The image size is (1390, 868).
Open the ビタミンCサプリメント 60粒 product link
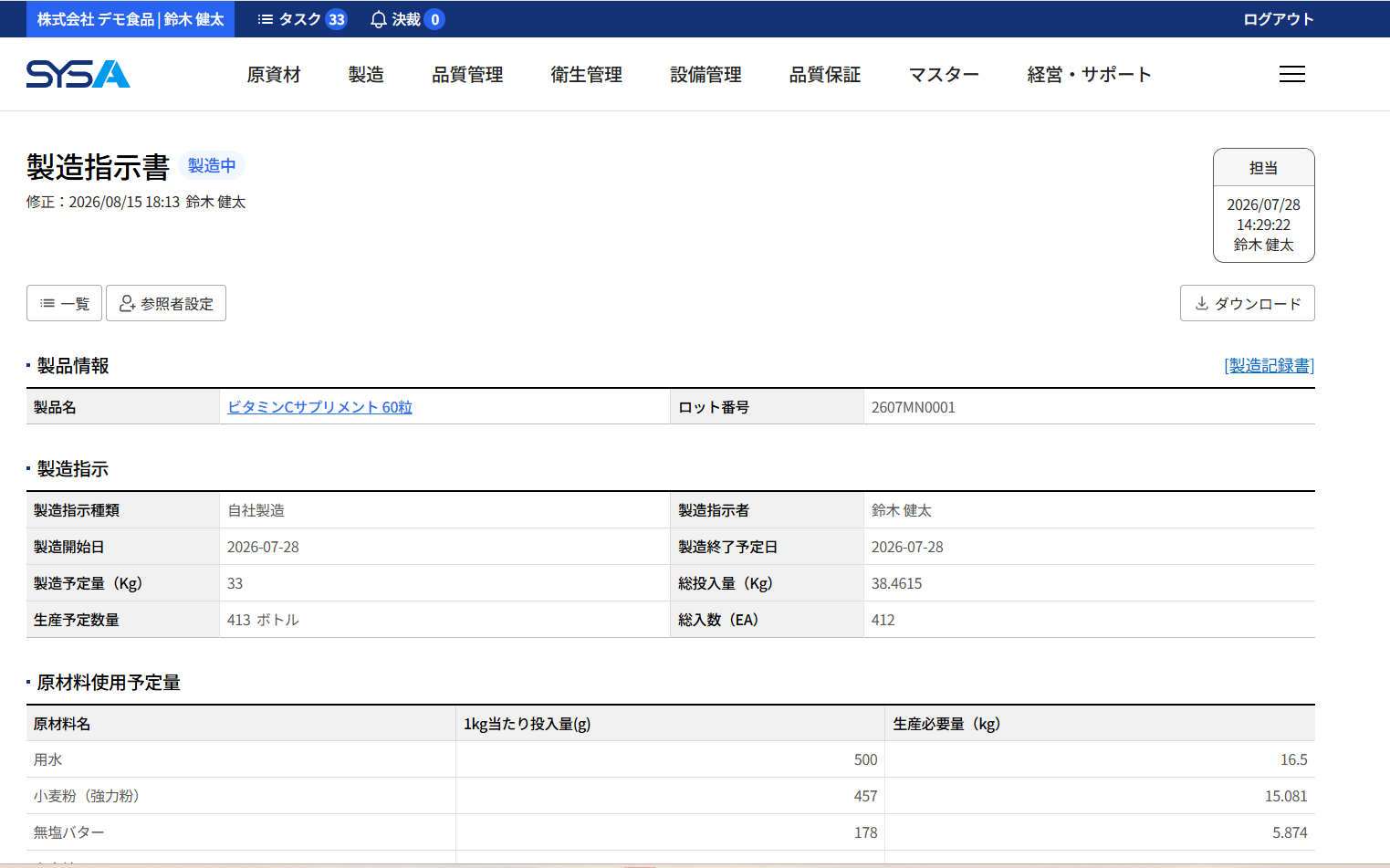[319, 407]
